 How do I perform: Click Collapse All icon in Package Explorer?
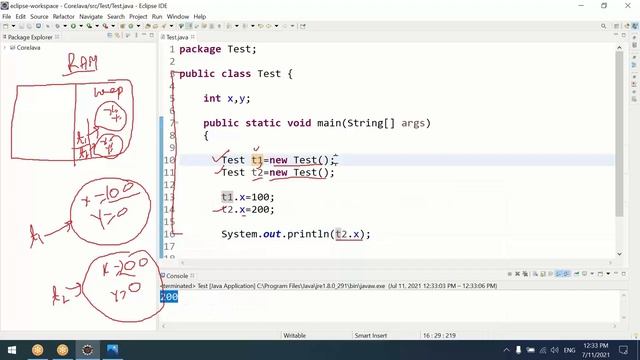tap(110, 36)
